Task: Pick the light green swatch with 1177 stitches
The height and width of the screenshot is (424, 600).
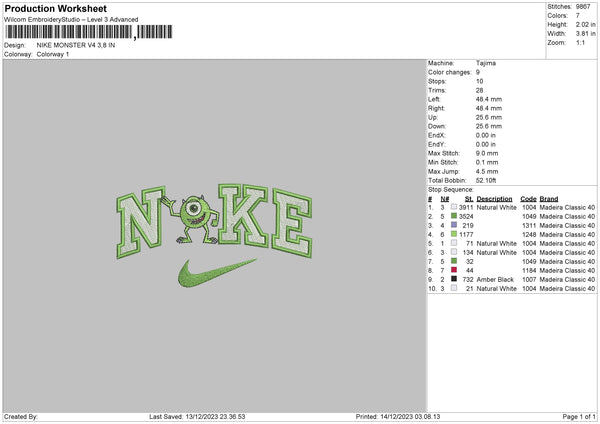Action: (454, 234)
